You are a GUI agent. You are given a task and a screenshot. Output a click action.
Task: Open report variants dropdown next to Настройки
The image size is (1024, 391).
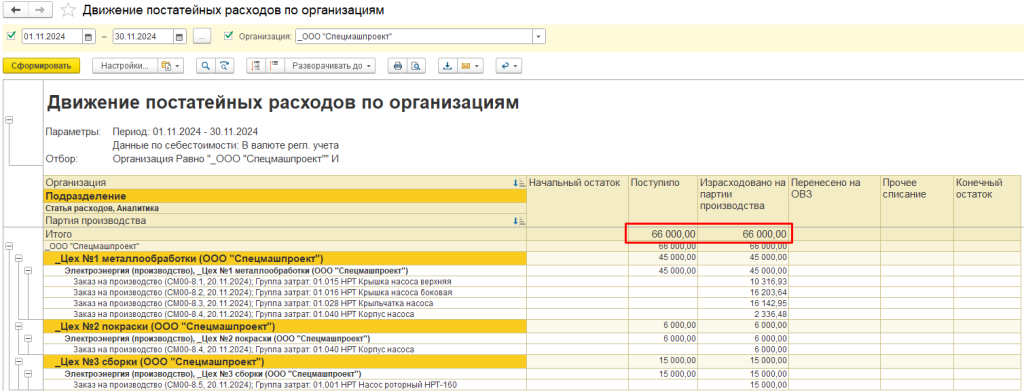[x=171, y=66]
